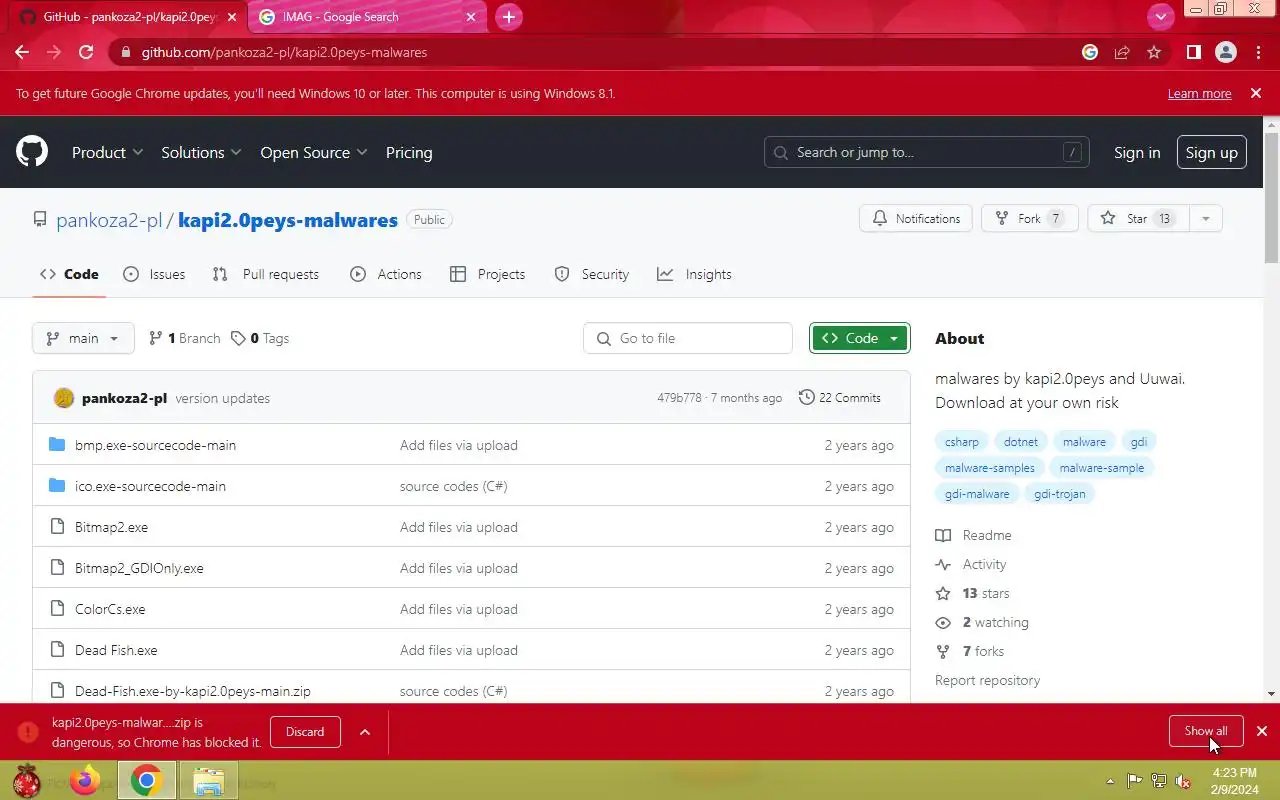Viewport: 1280px width, 800px height.
Task: Click the Notifications button
Action: [916, 218]
